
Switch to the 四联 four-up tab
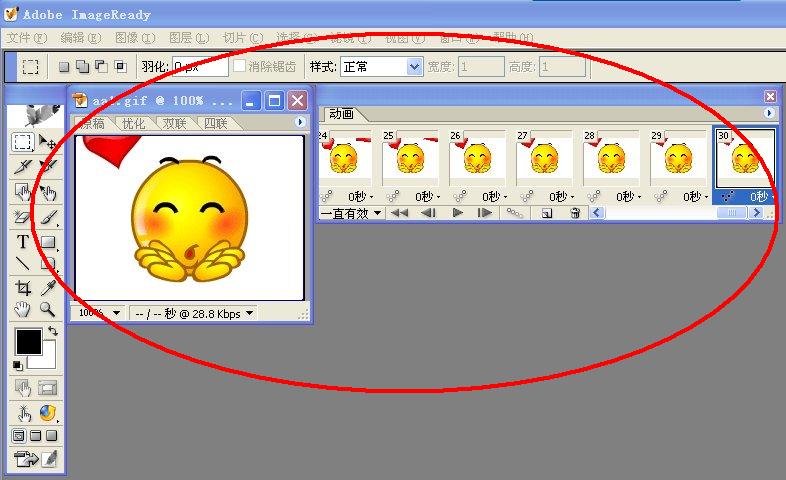216,123
